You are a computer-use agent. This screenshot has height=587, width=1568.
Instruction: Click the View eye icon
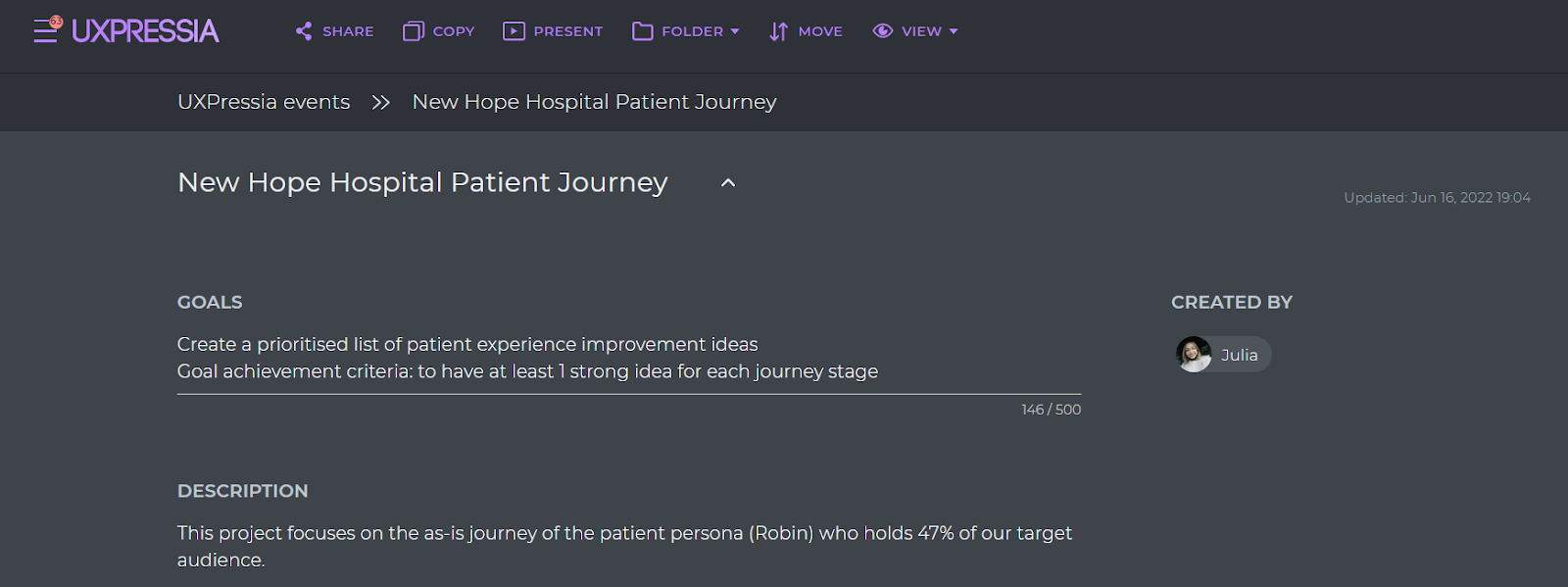coord(882,31)
